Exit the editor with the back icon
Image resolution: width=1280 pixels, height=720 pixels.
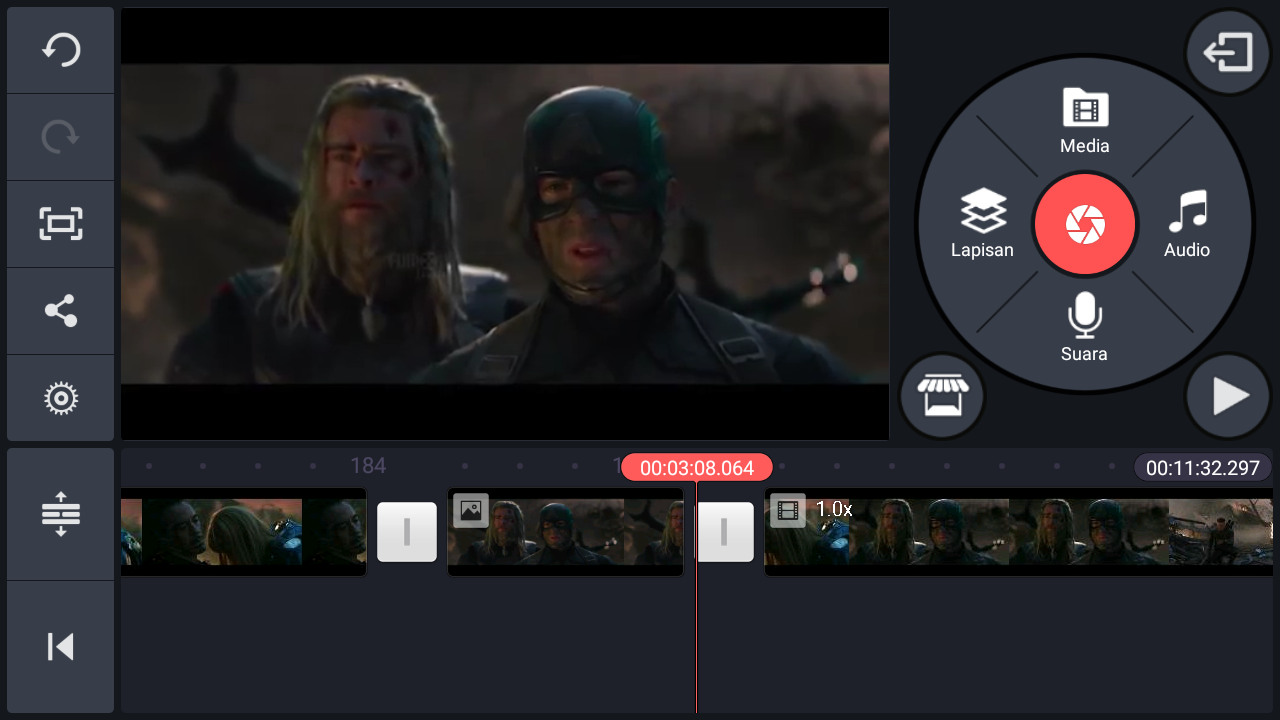point(1228,52)
